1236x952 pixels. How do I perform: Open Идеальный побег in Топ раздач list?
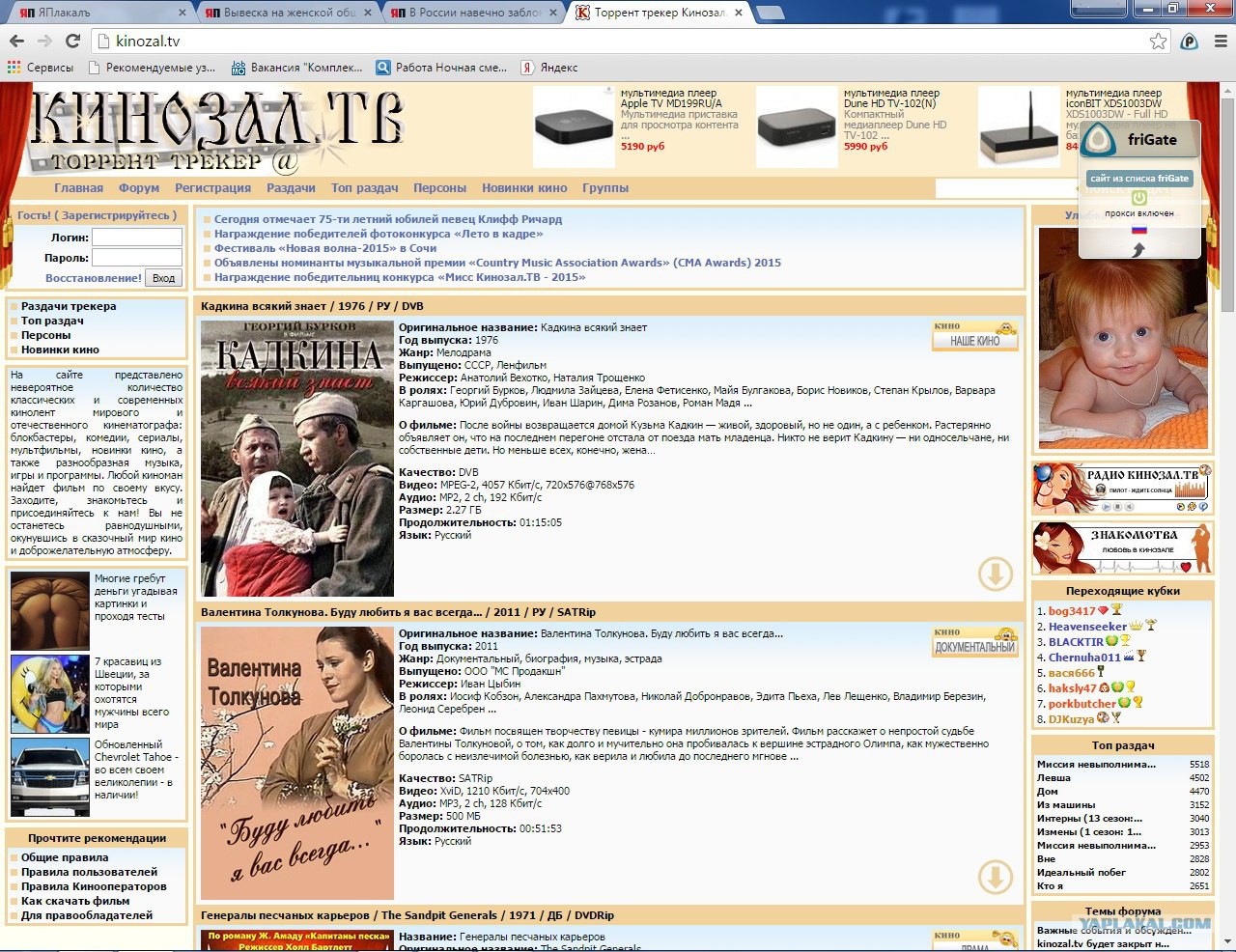1081,872
